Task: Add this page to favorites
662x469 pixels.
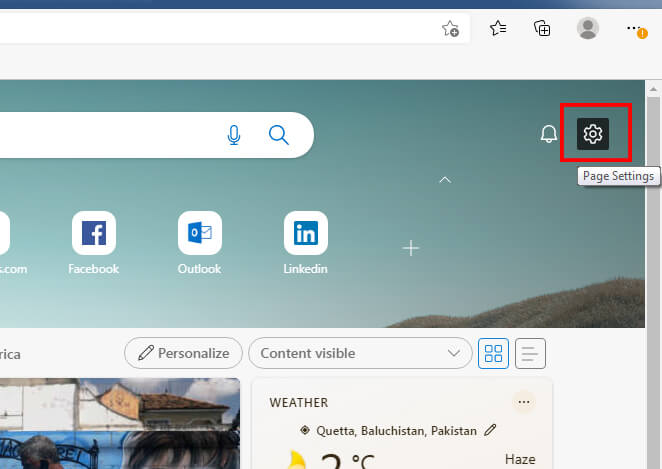Action: coord(451,29)
